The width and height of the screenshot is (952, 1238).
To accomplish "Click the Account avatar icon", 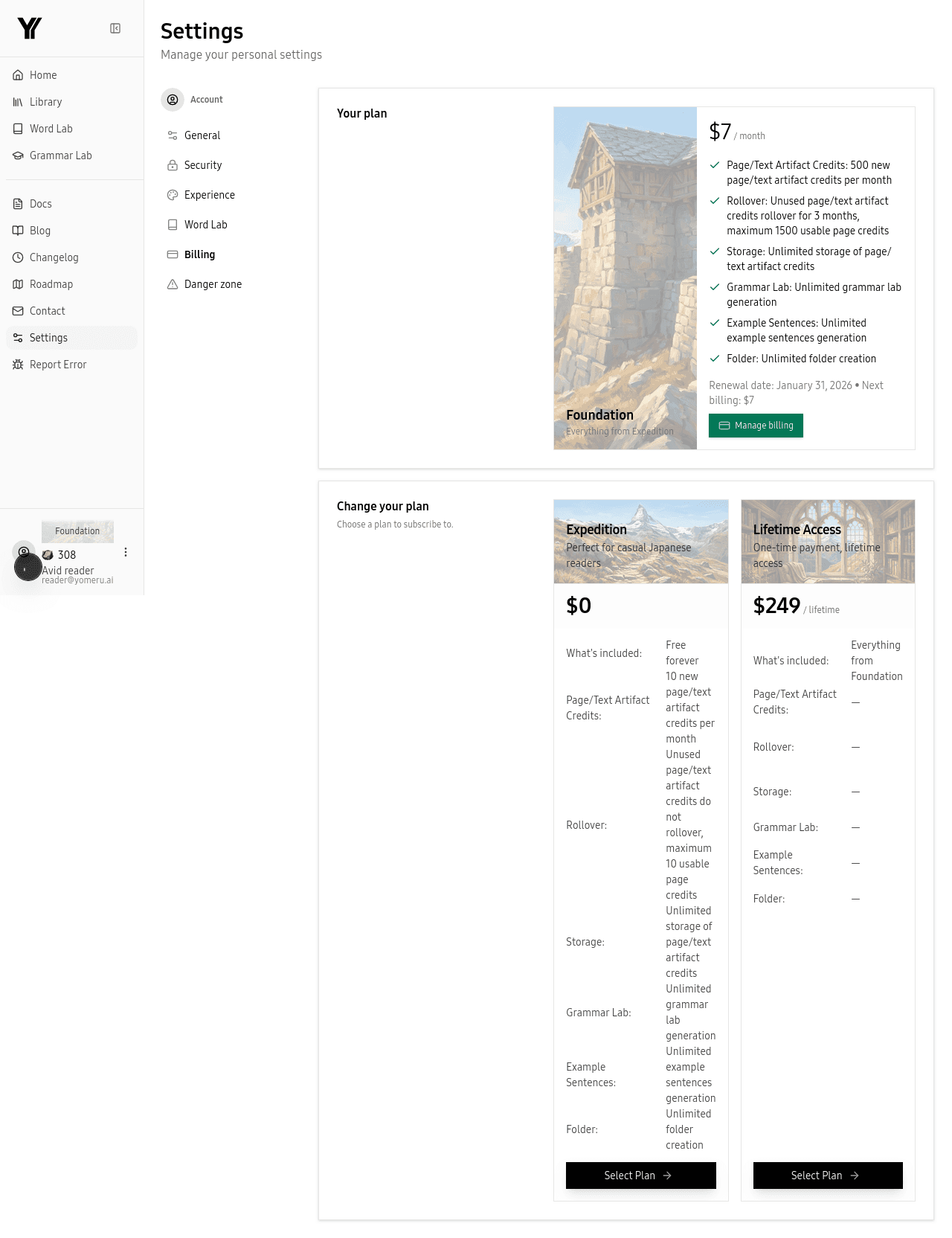I will coord(173,100).
